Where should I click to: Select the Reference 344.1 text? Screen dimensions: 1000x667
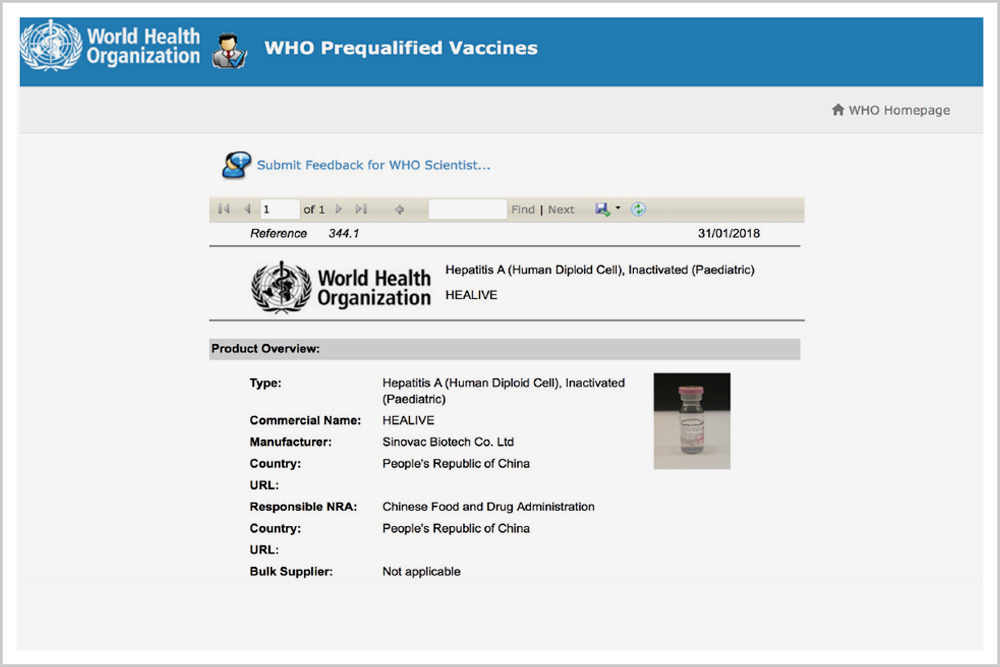[304, 233]
